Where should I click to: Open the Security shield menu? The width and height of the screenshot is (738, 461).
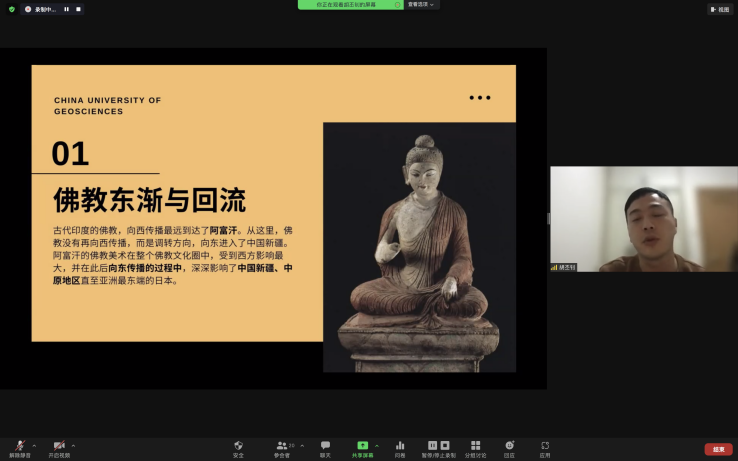pos(238,445)
